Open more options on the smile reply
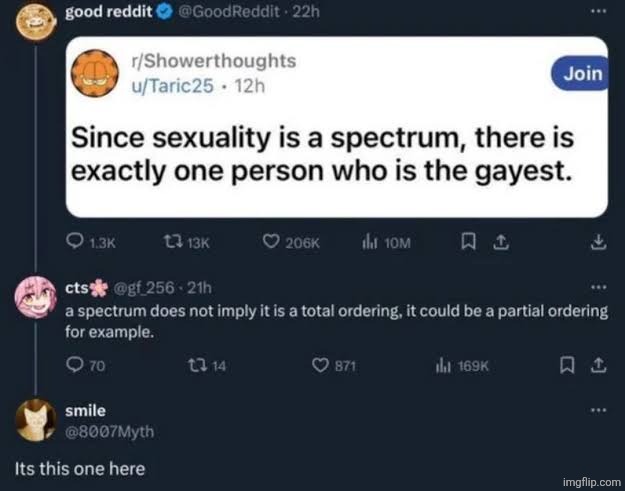Image resolution: width=625 pixels, height=491 pixels. [599, 411]
